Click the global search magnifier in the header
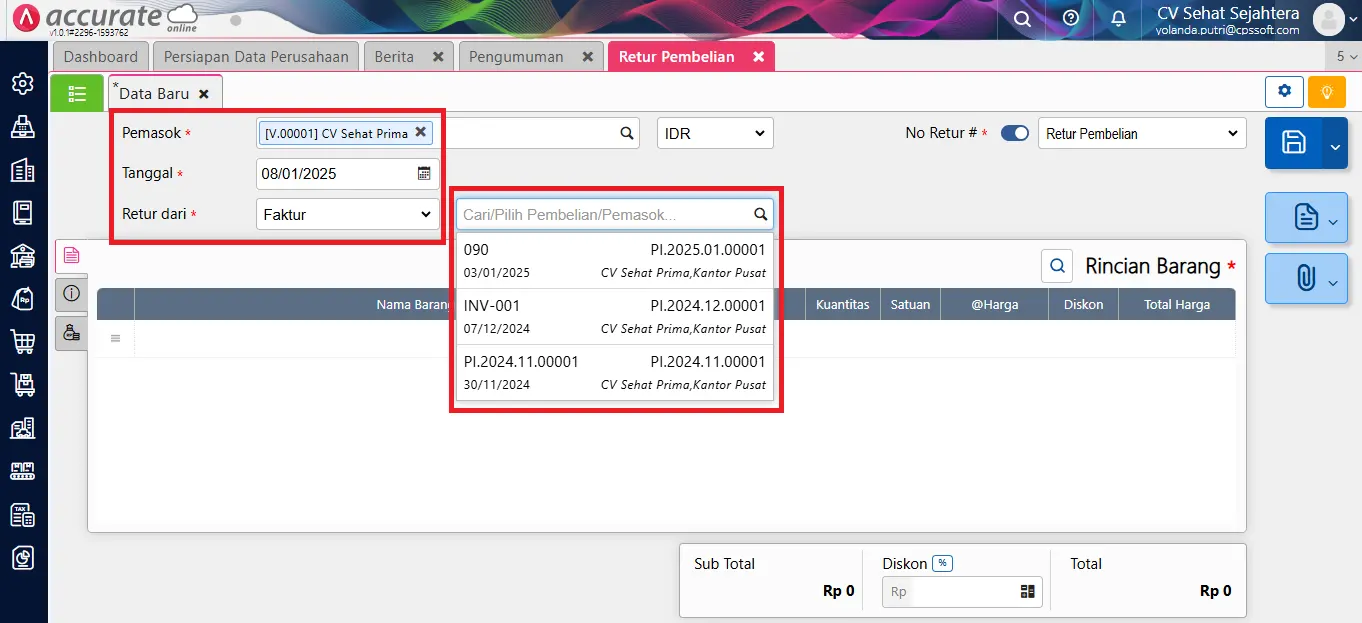The height and width of the screenshot is (623, 1362). pos(1022,19)
